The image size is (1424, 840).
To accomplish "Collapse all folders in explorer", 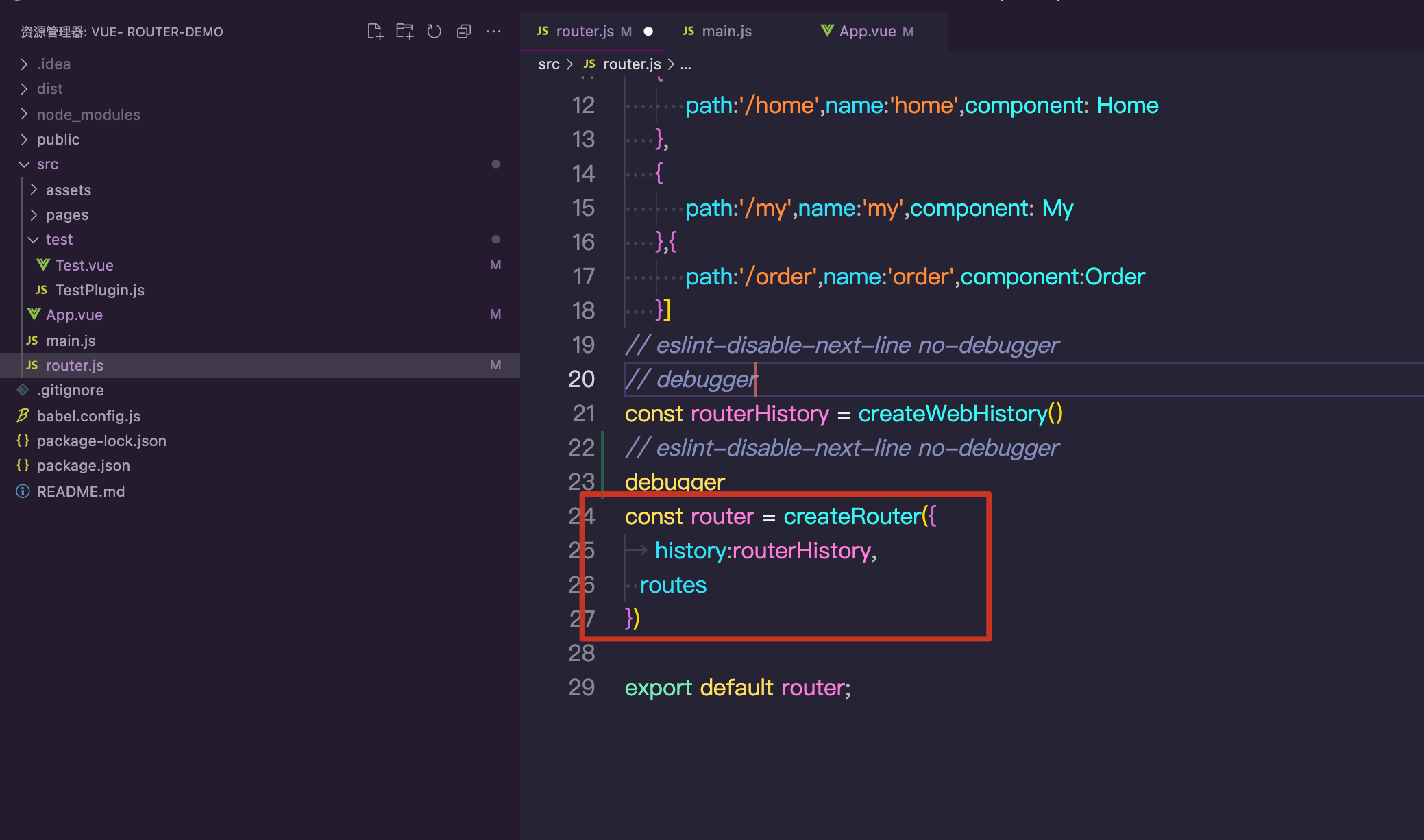I will click(x=464, y=32).
